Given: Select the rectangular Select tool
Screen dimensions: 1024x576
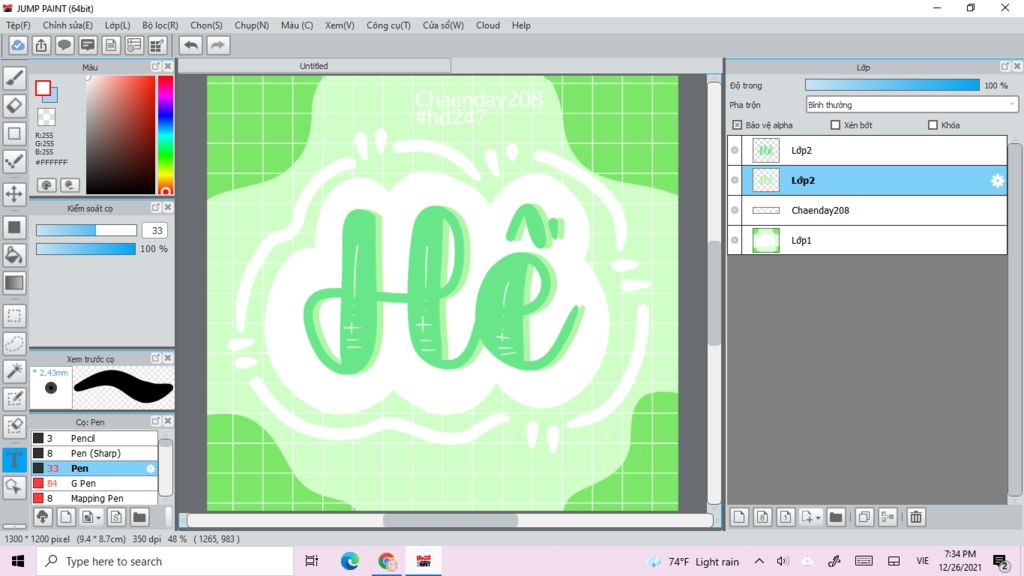Looking at the screenshot, I should 14,316.
